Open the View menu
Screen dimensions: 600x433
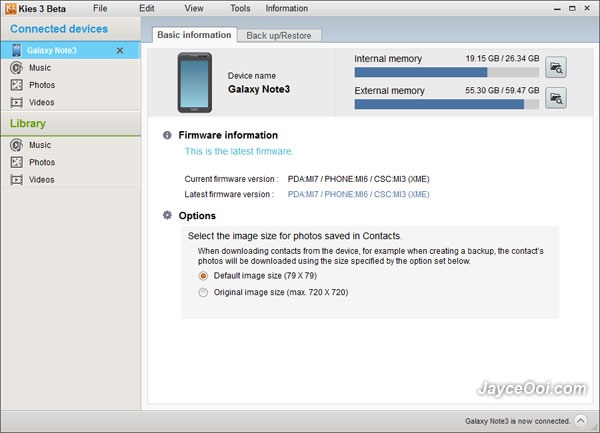194,8
